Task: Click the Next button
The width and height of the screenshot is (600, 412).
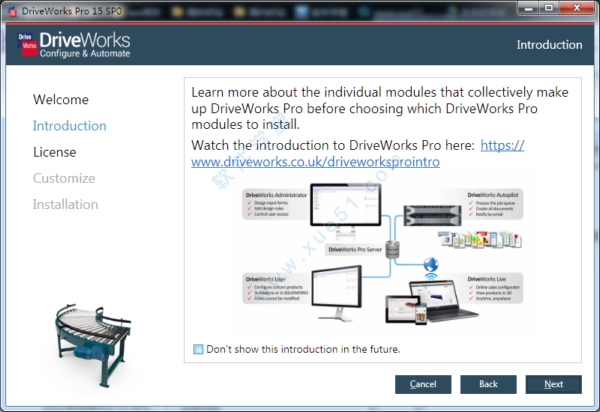Action: pyautogui.click(x=553, y=384)
